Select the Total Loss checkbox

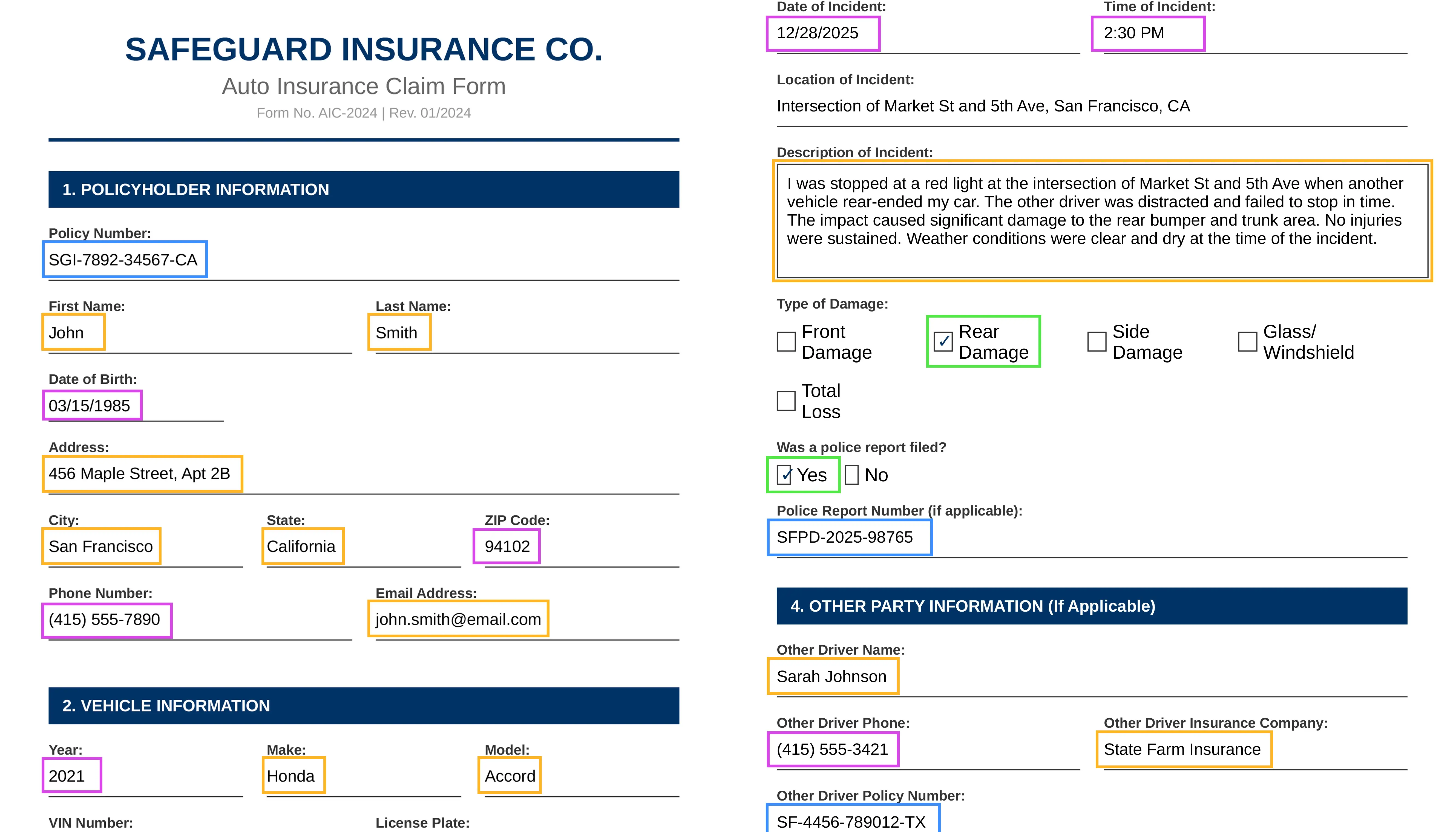[x=786, y=401]
